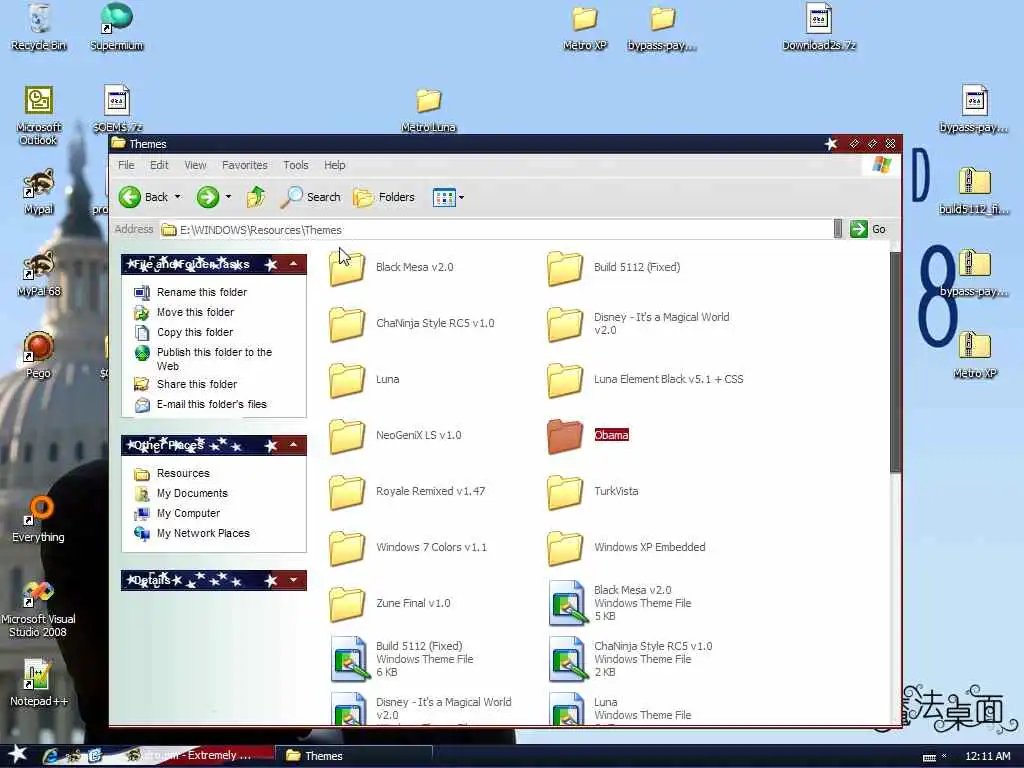The height and width of the screenshot is (768, 1024).
Task: Select the ChaNinja Style RC5 v1.0 folder
Action: coord(412,323)
